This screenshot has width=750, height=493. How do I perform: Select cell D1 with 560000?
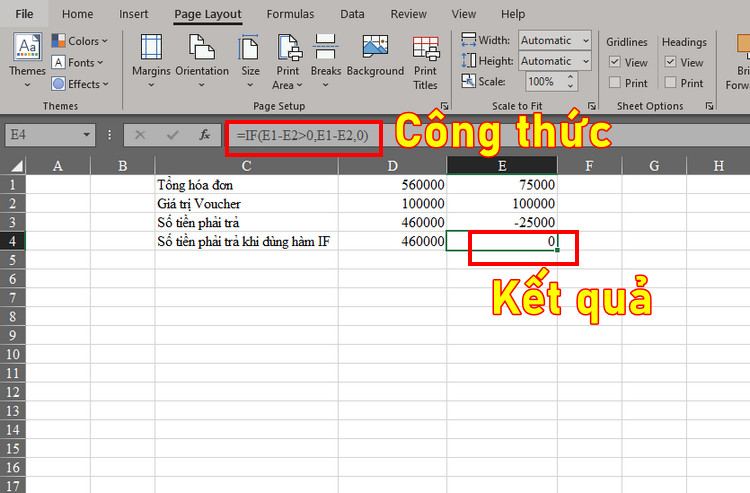(392, 185)
